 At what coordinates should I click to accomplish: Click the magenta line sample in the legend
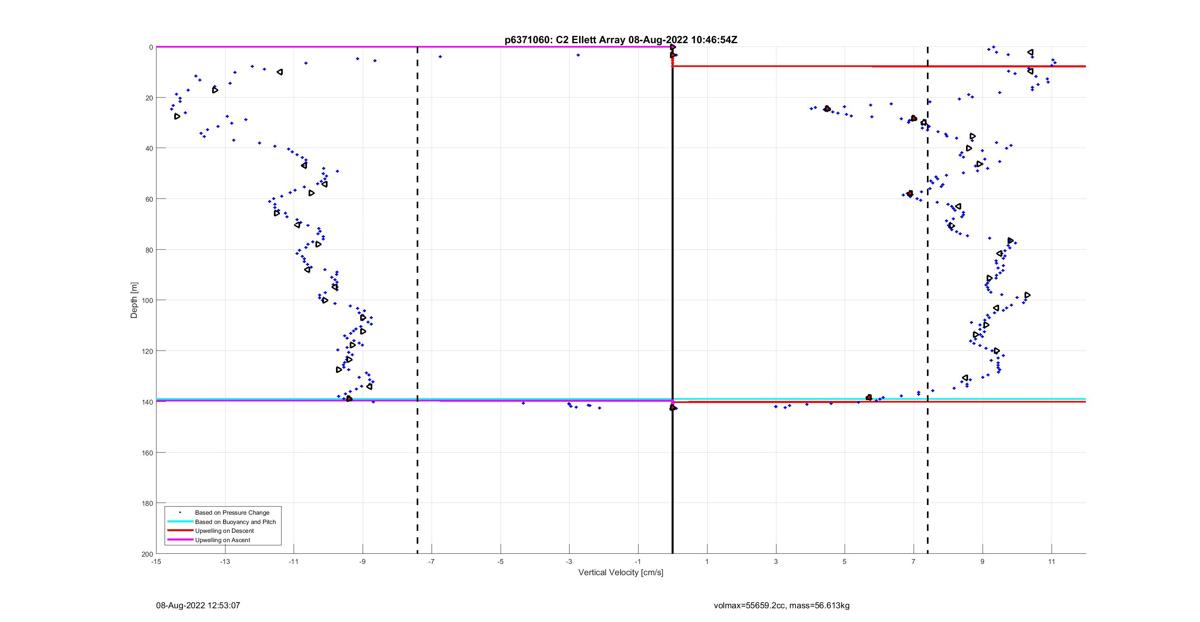(x=179, y=540)
